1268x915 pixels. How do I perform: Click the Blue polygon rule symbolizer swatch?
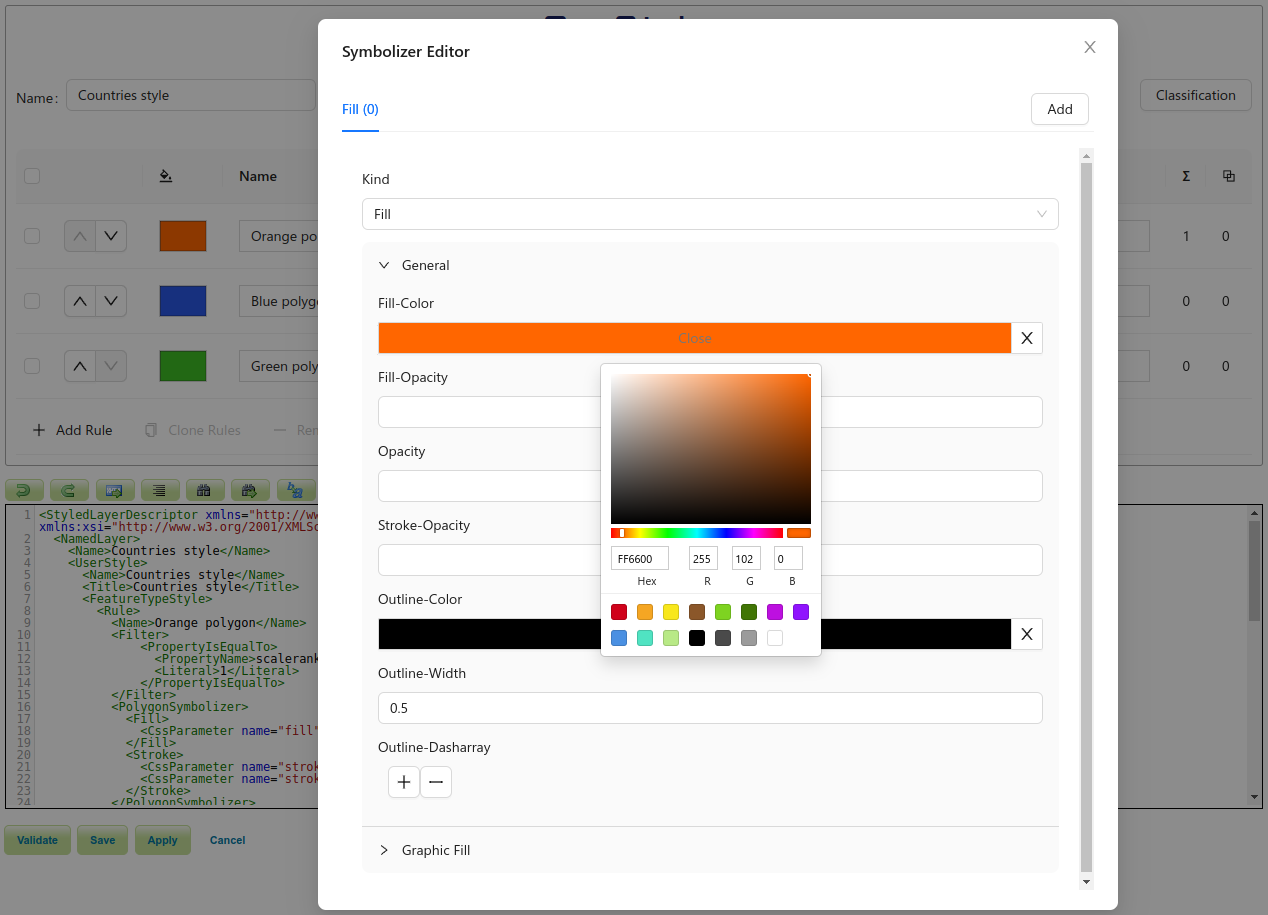point(183,301)
